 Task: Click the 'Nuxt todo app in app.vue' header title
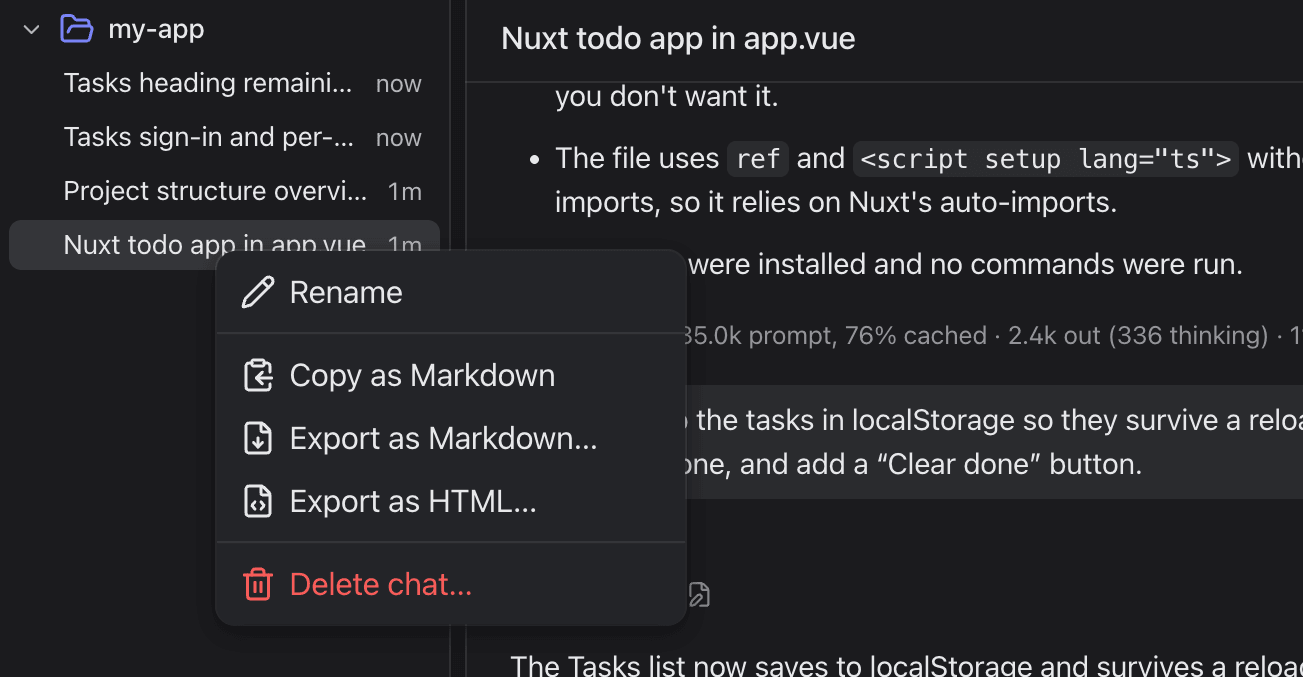click(678, 38)
